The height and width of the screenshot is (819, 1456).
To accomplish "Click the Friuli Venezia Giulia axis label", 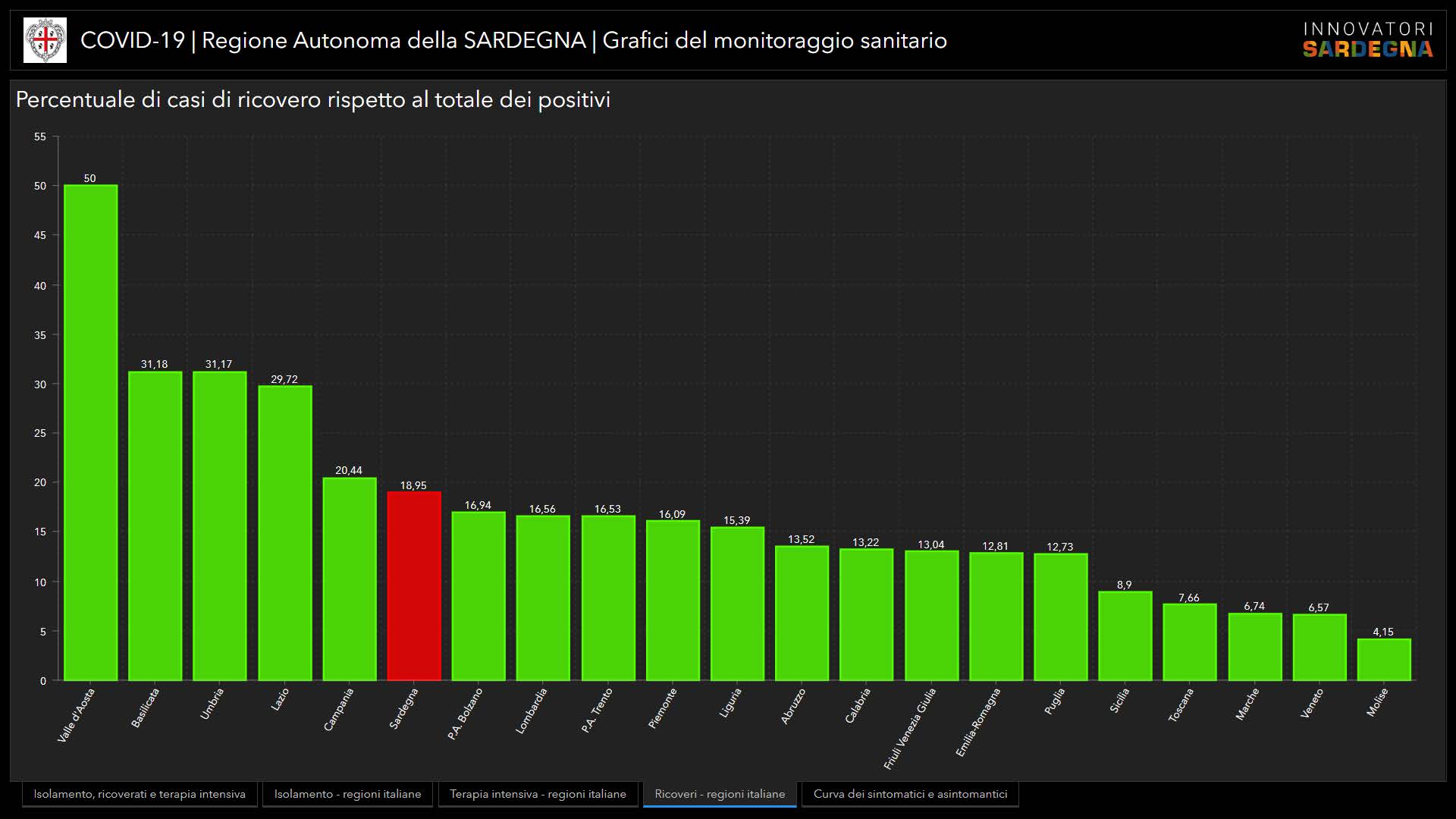I will point(911,727).
